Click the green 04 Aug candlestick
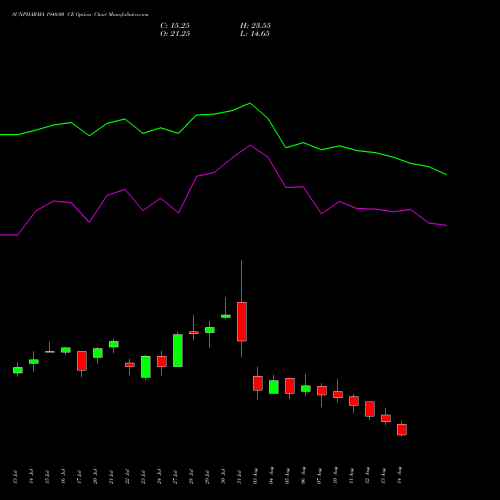This screenshot has width=500, height=500. 274,387
